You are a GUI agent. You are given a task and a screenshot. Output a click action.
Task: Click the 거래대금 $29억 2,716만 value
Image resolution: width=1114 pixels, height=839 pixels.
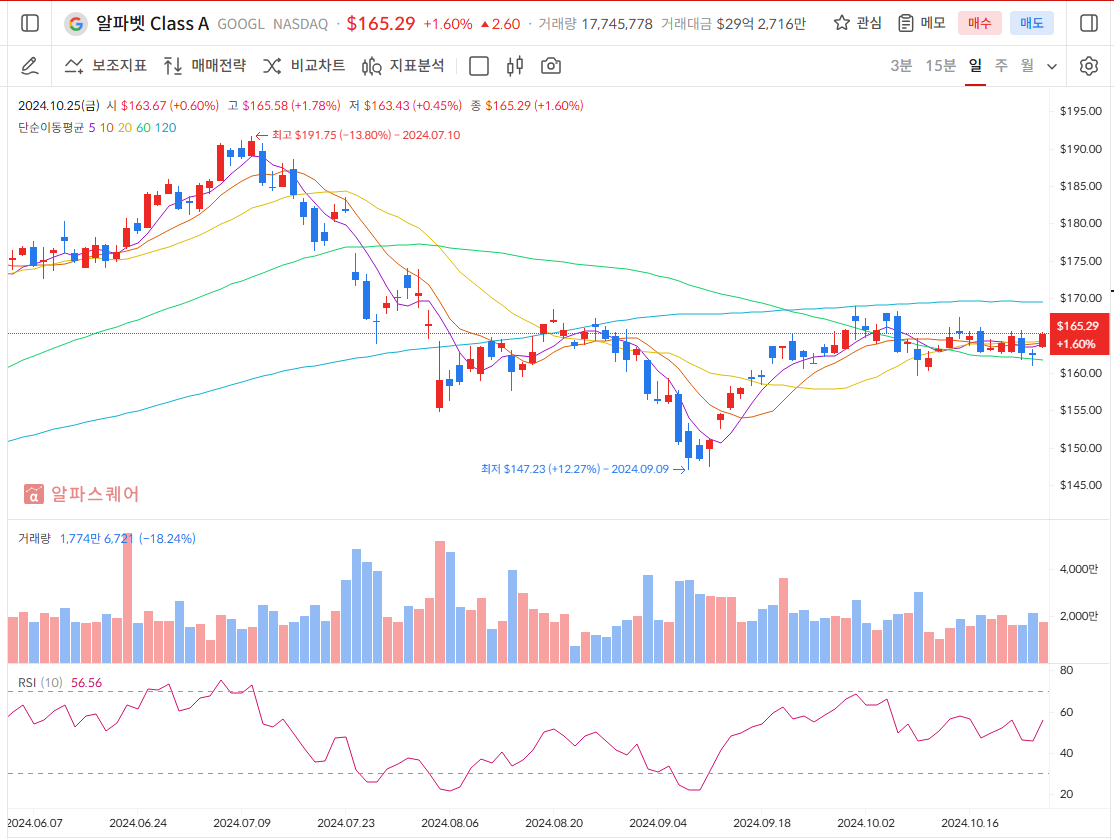pyautogui.click(x=733, y=24)
